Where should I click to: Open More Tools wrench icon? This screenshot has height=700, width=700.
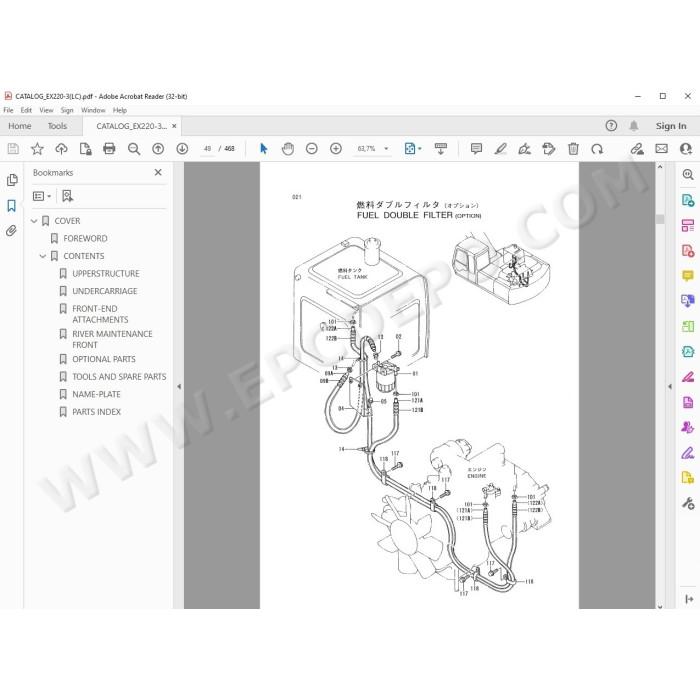click(688, 504)
